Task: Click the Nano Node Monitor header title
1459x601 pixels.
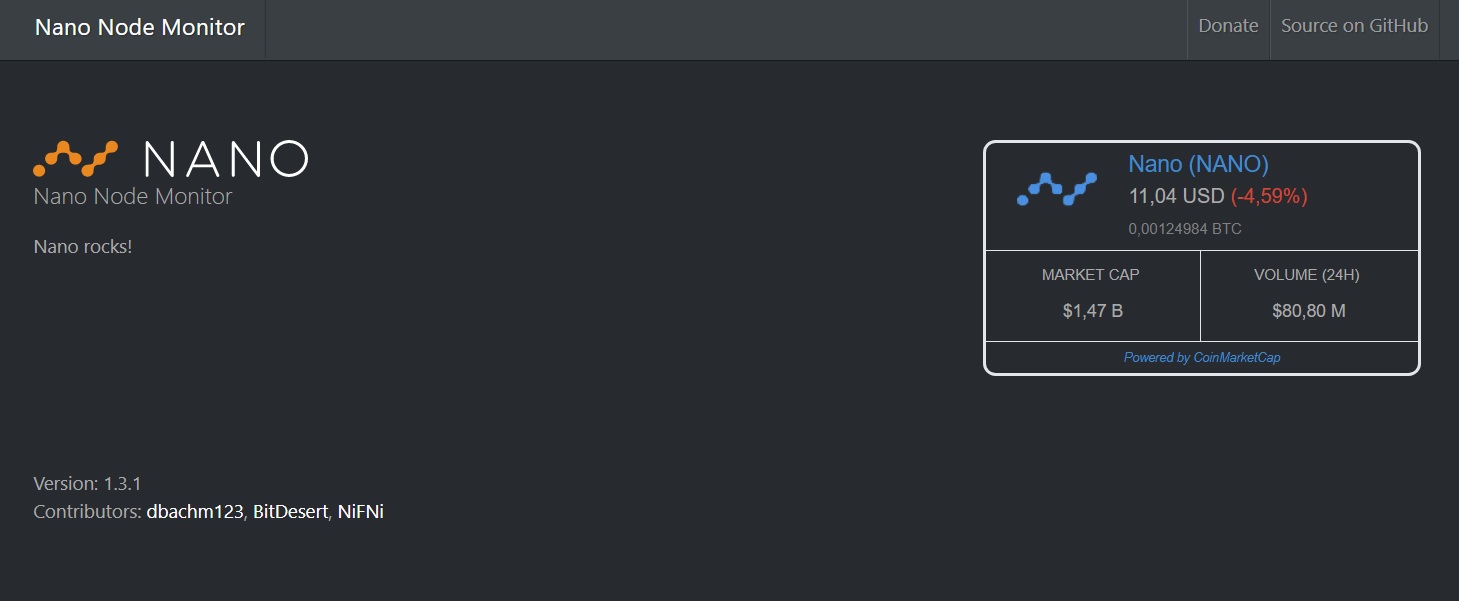Action: coord(139,27)
